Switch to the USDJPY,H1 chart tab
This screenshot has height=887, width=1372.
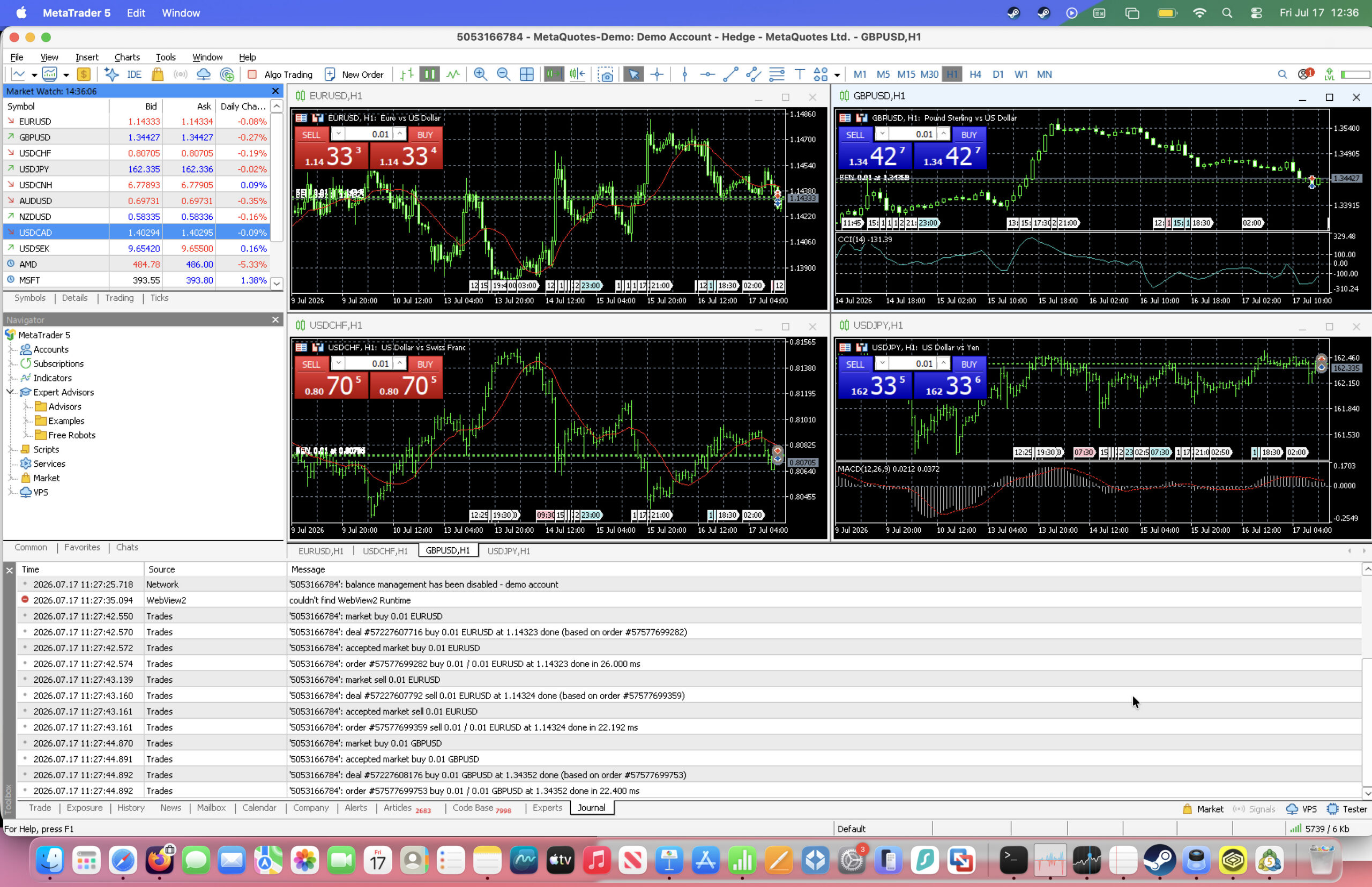[509, 551]
